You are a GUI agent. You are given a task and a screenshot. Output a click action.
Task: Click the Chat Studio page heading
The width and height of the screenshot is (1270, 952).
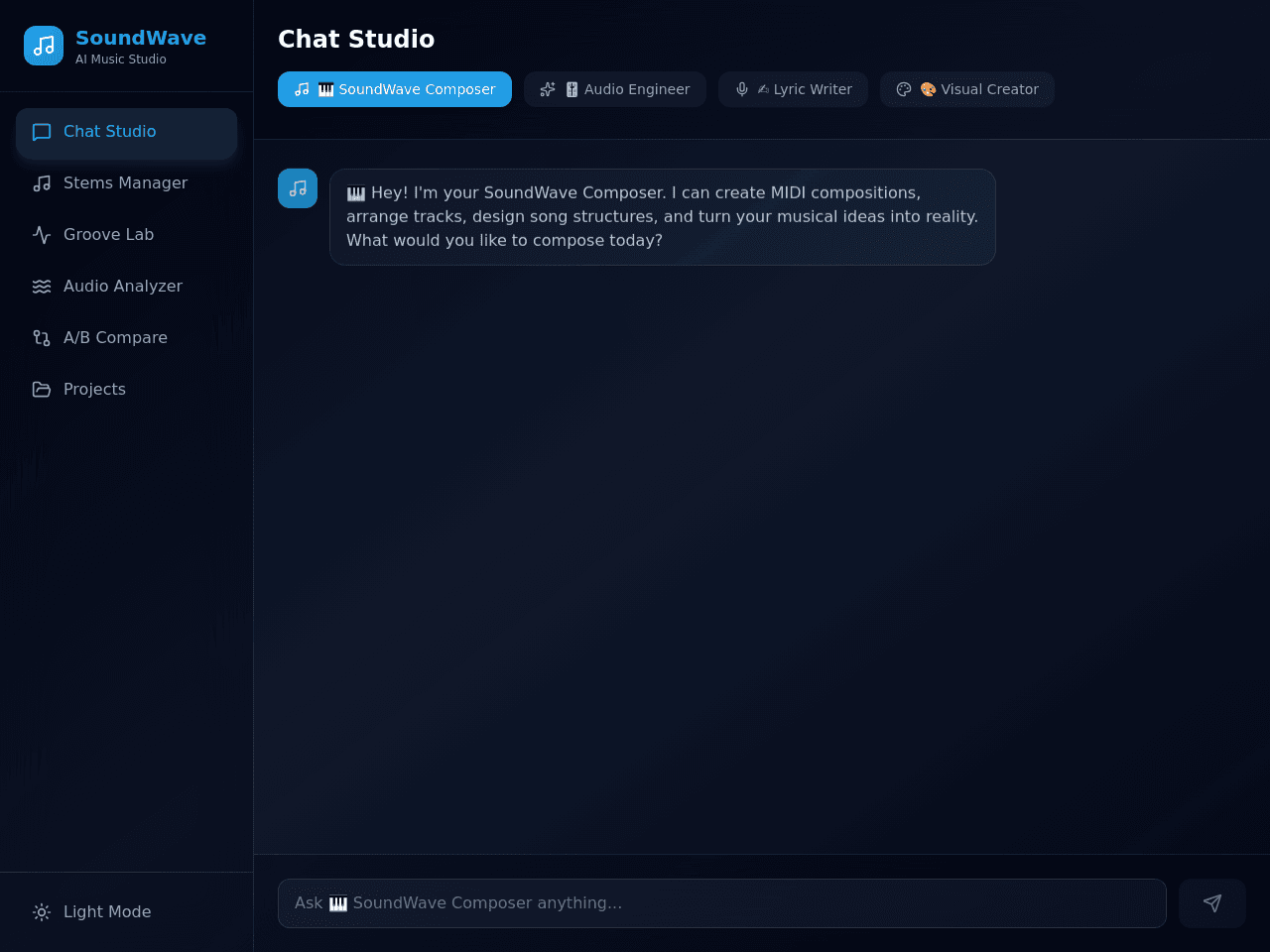(356, 39)
